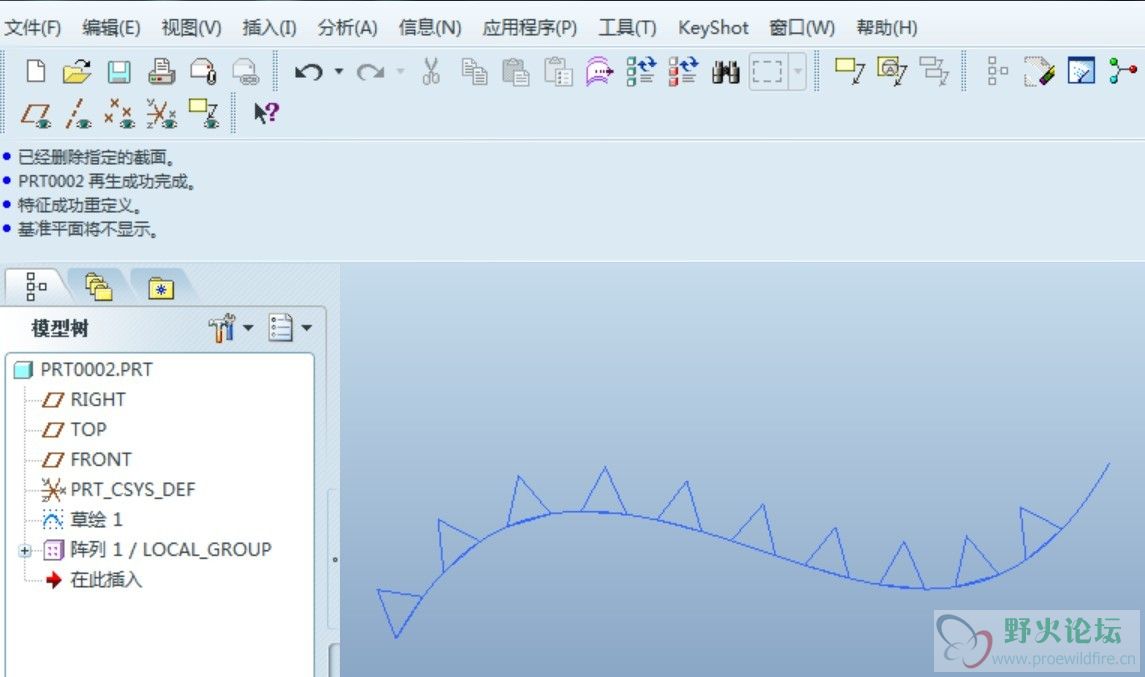The height and width of the screenshot is (677, 1145).
Task: Open the 应用程序(P) menu
Action: coord(529,28)
